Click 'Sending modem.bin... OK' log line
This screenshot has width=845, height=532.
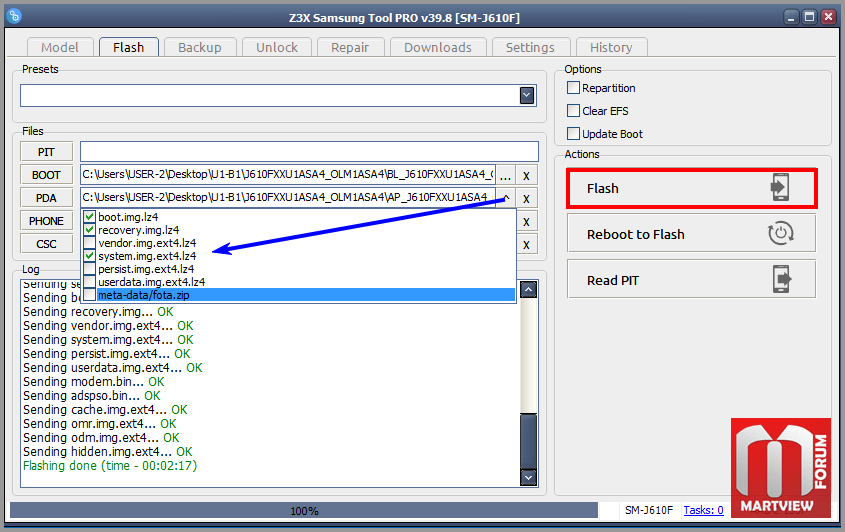click(93, 382)
